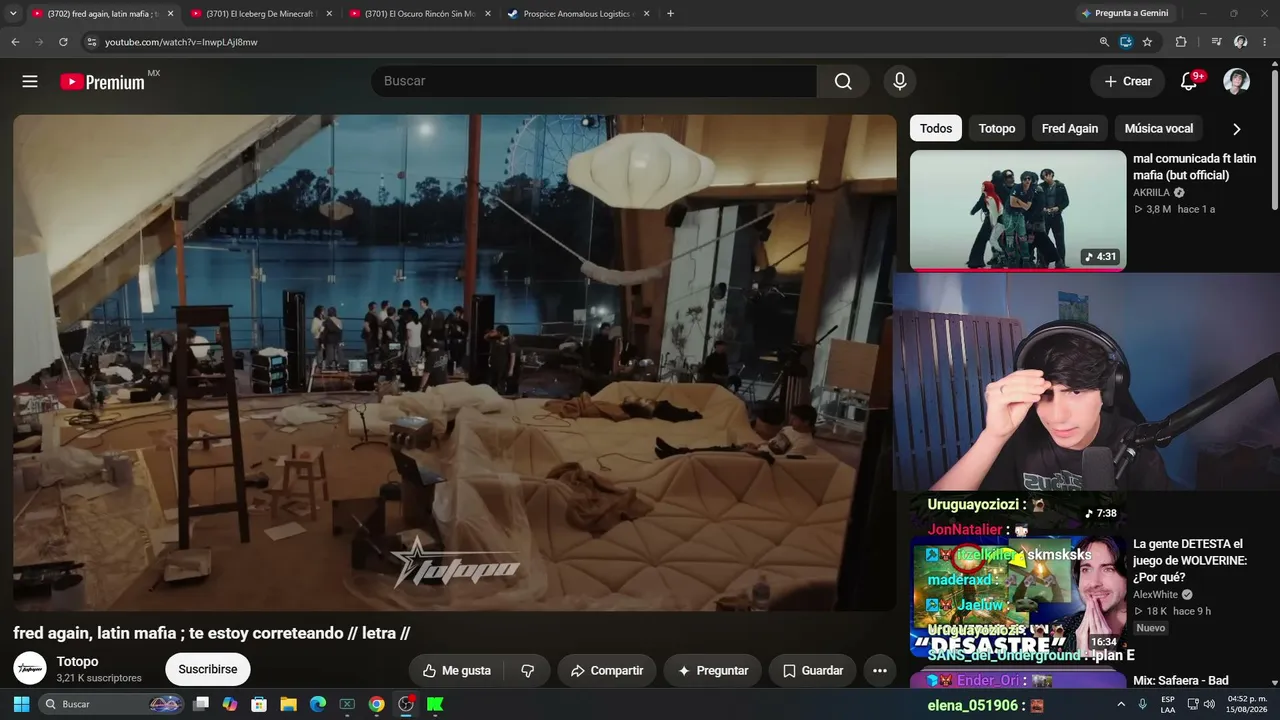Select the Totopo filter chip
Viewport: 1280px width, 720px height.
[997, 129]
